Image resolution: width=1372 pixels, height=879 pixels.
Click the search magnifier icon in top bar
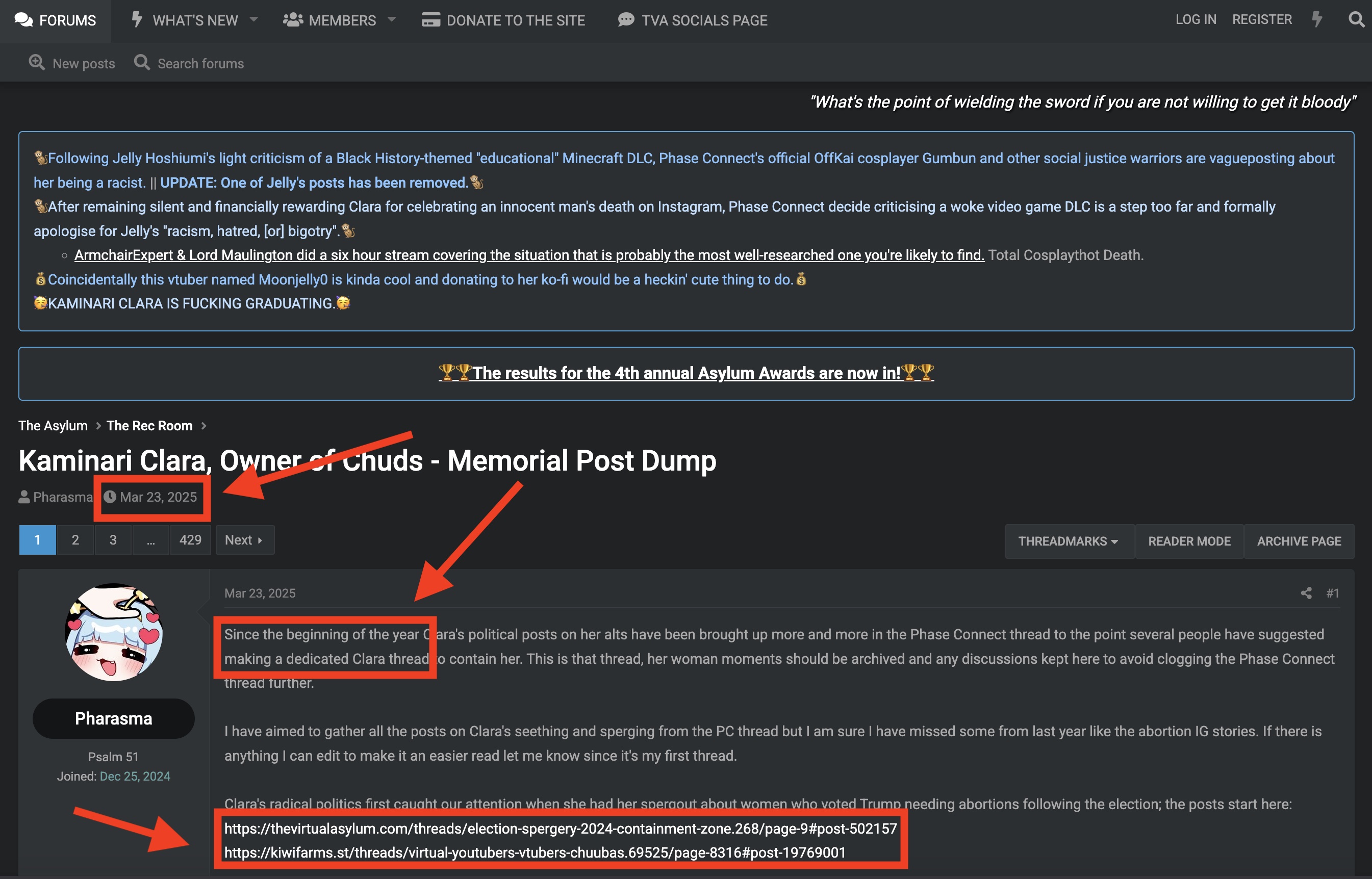(1356, 20)
